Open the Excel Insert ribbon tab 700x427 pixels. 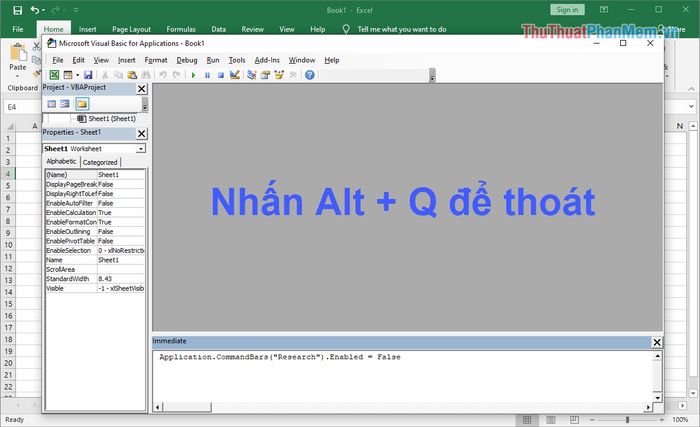point(88,29)
